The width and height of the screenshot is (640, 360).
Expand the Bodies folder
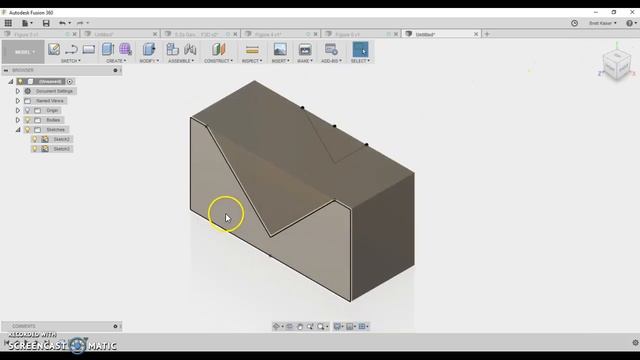[x=18, y=120]
